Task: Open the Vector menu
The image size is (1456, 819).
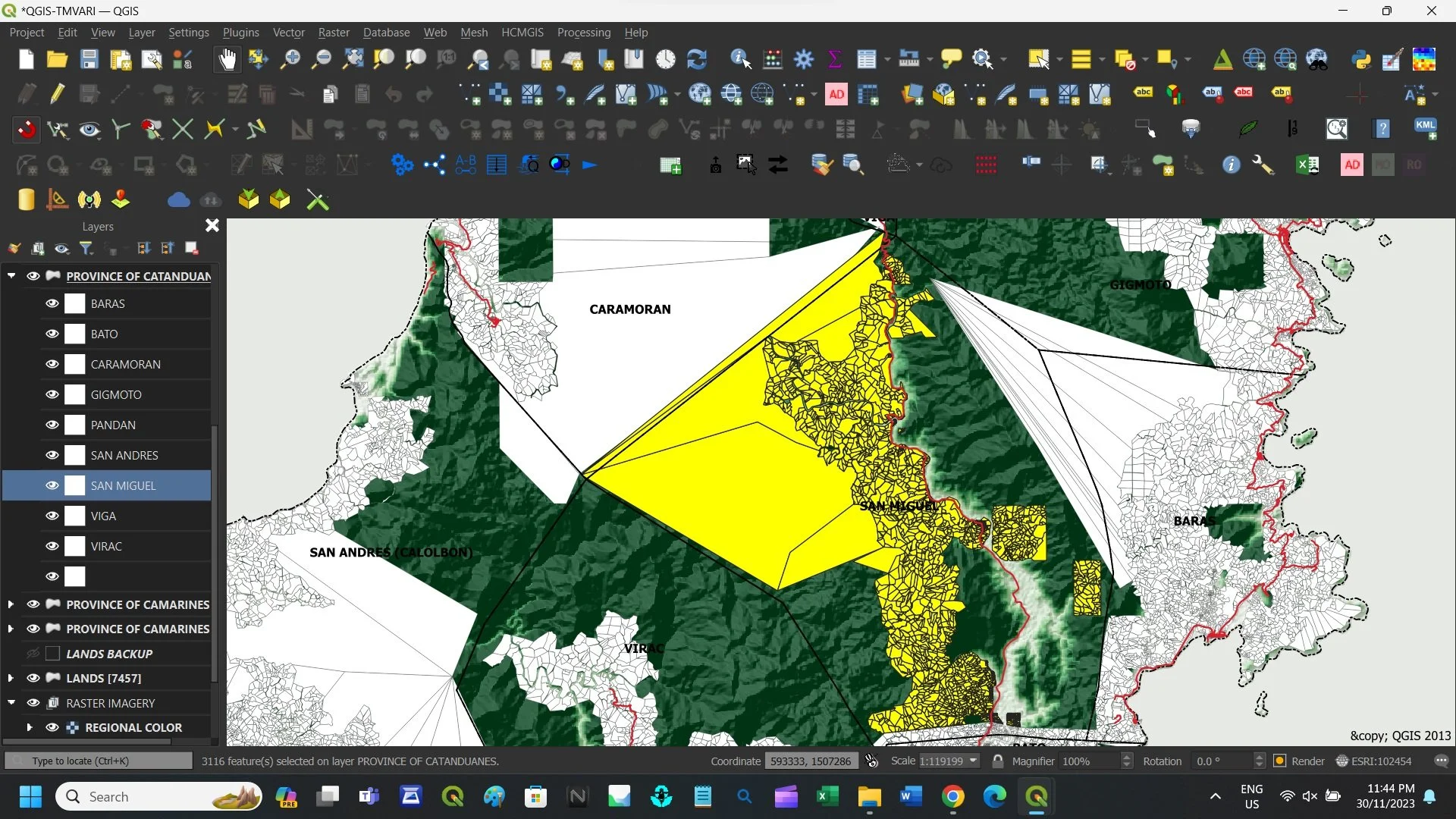Action: (x=288, y=33)
